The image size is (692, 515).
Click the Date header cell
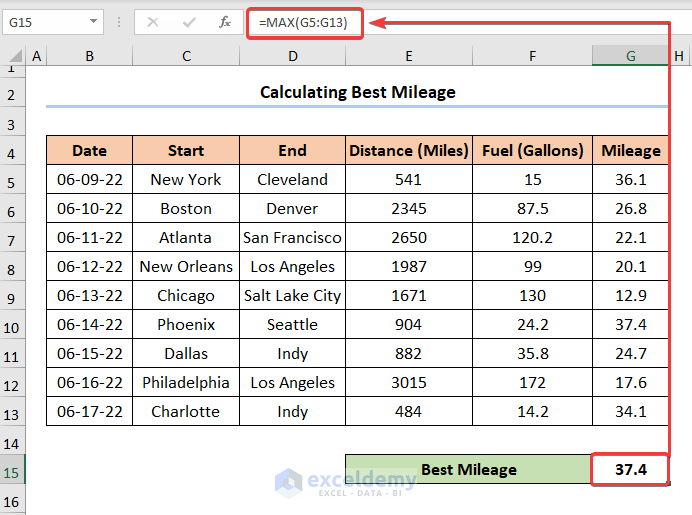pos(90,150)
